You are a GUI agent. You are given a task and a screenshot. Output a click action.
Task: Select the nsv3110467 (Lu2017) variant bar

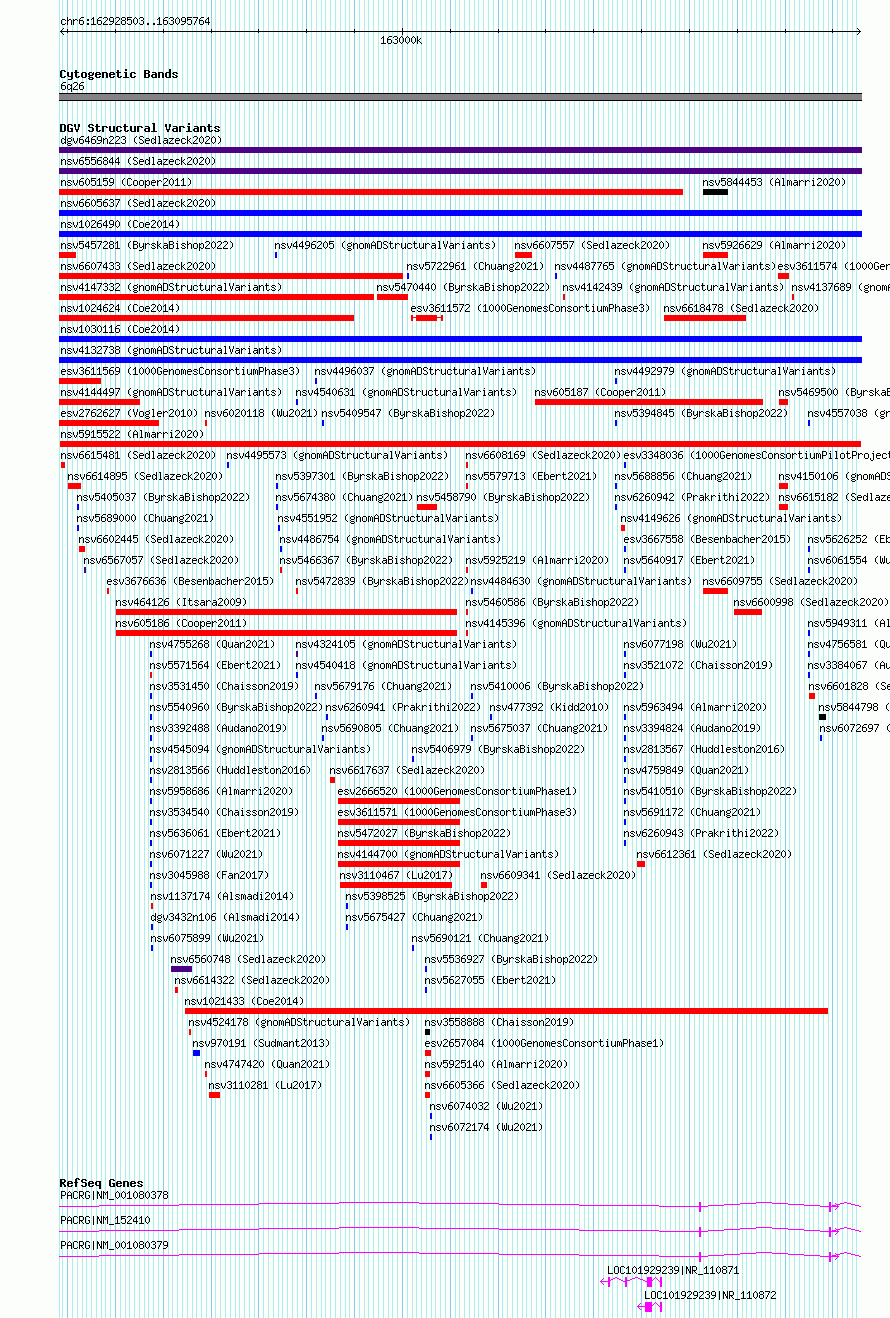[396, 885]
